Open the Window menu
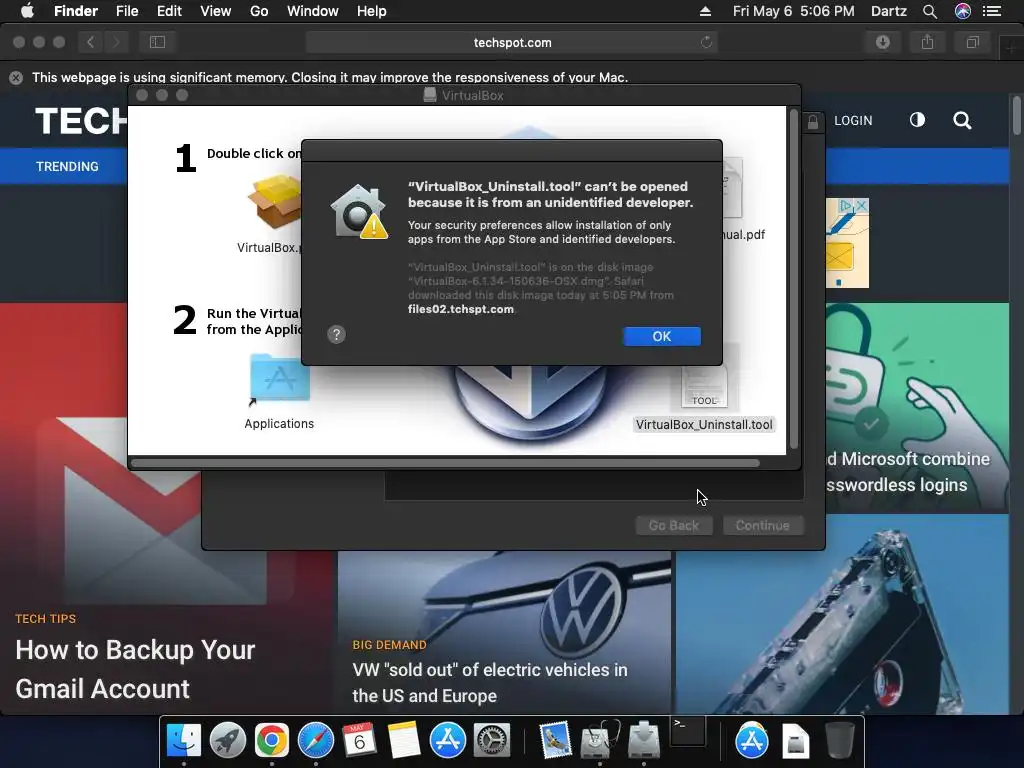The height and width of the screenshot is (768, 1024). point(313,11)
